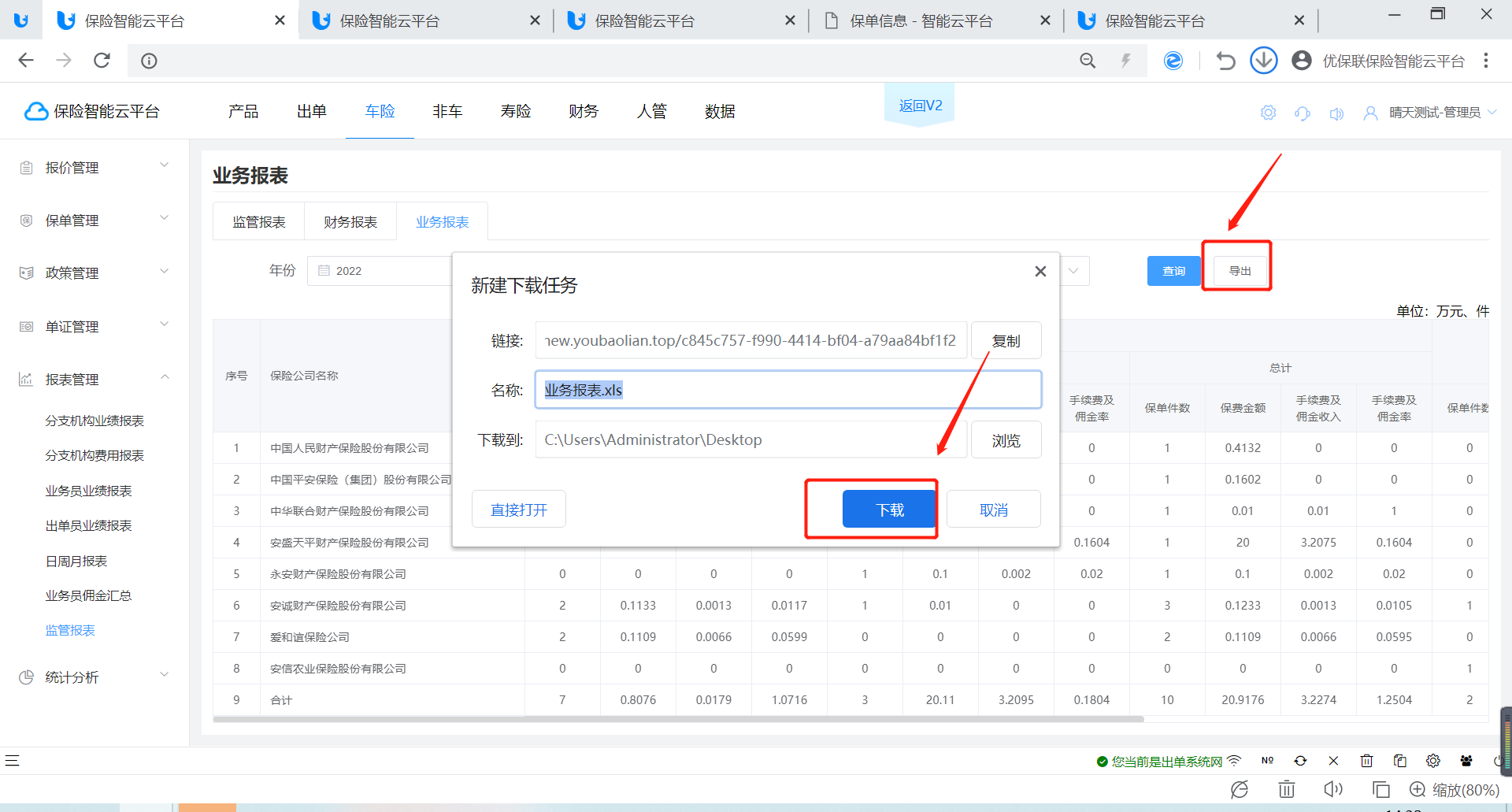This screenshot has height=812, width=1512.
Task: Expand 单证管理 sidebar section
Action: coord(94,326)
